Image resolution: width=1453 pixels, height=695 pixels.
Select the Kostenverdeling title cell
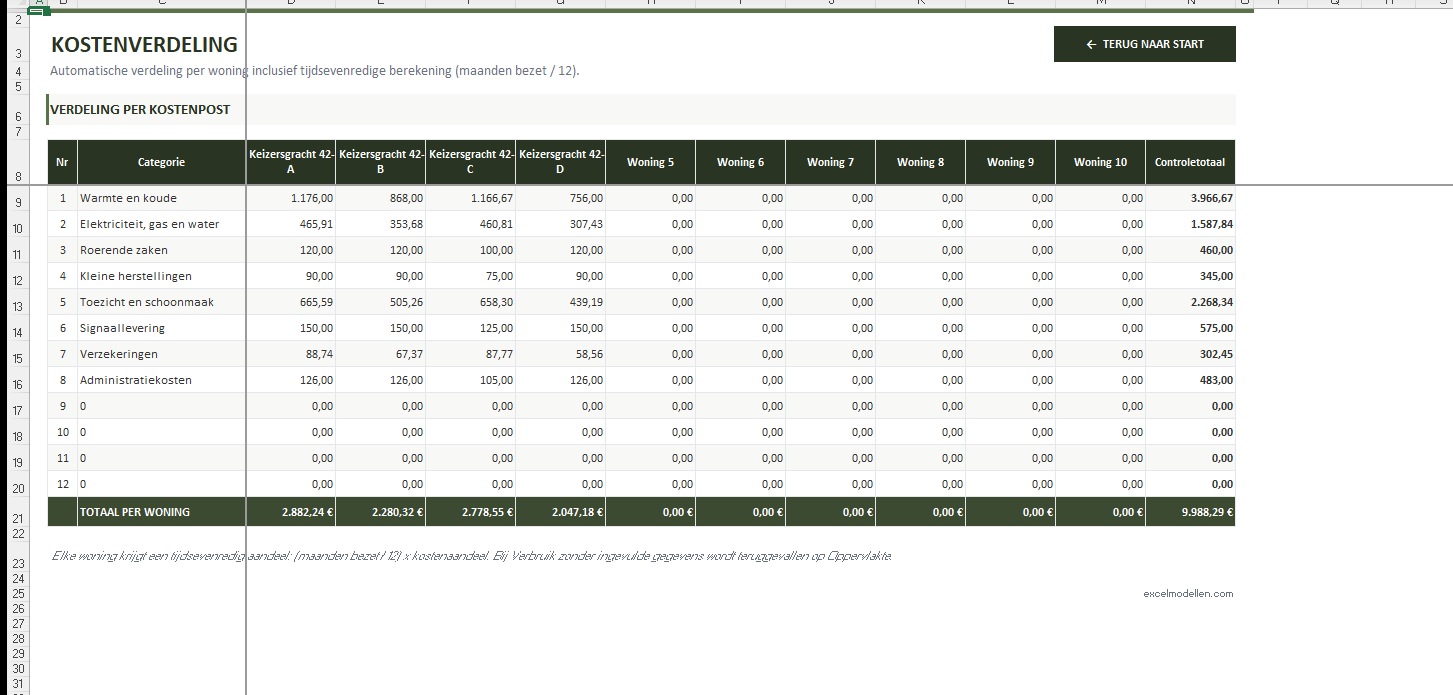144,45
